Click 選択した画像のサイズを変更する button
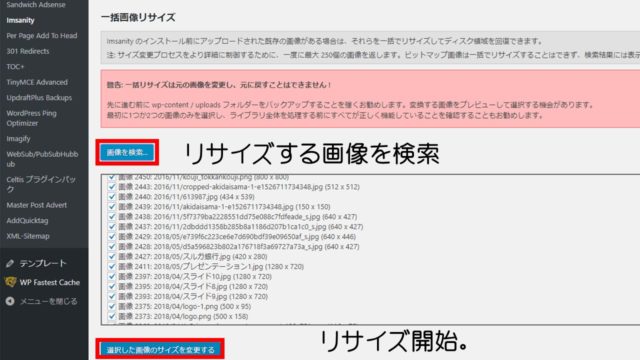The image size is (640, 360). (x=160, y=349)
